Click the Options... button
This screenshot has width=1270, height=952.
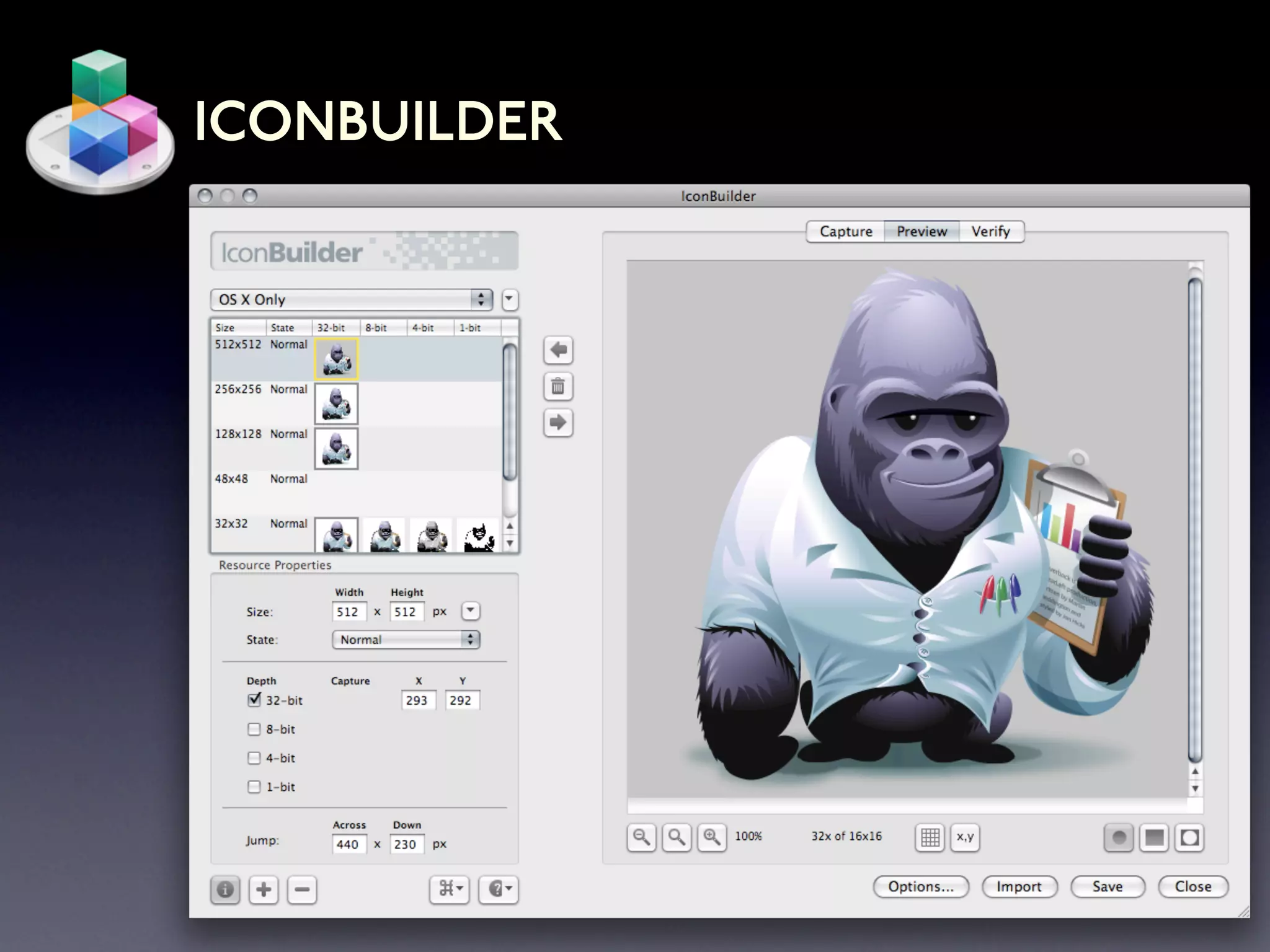point(921,887)
